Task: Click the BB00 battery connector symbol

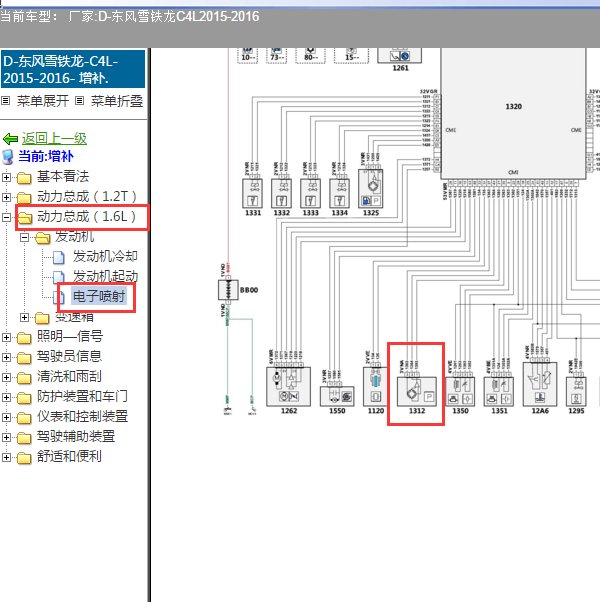Action: point(228,290)
